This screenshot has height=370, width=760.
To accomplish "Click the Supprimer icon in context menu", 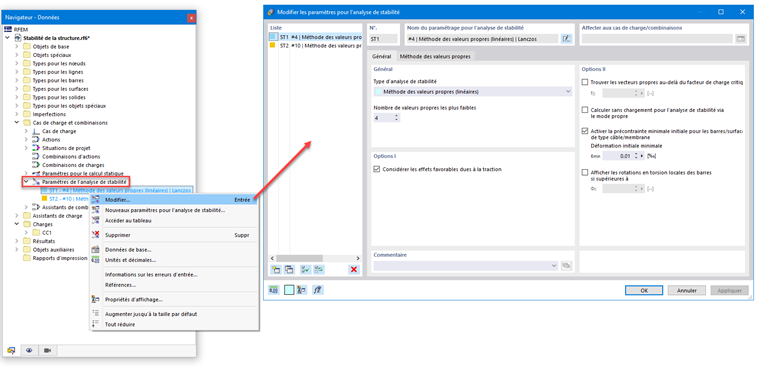I will (96, 235).
